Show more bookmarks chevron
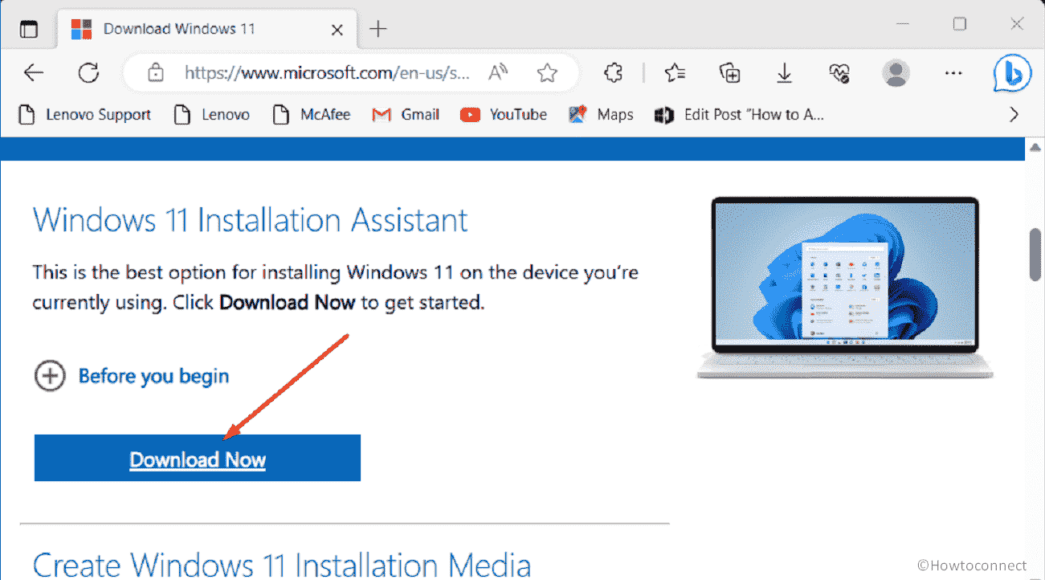This screenshot has width=1045, height=580. [1014, 115]
